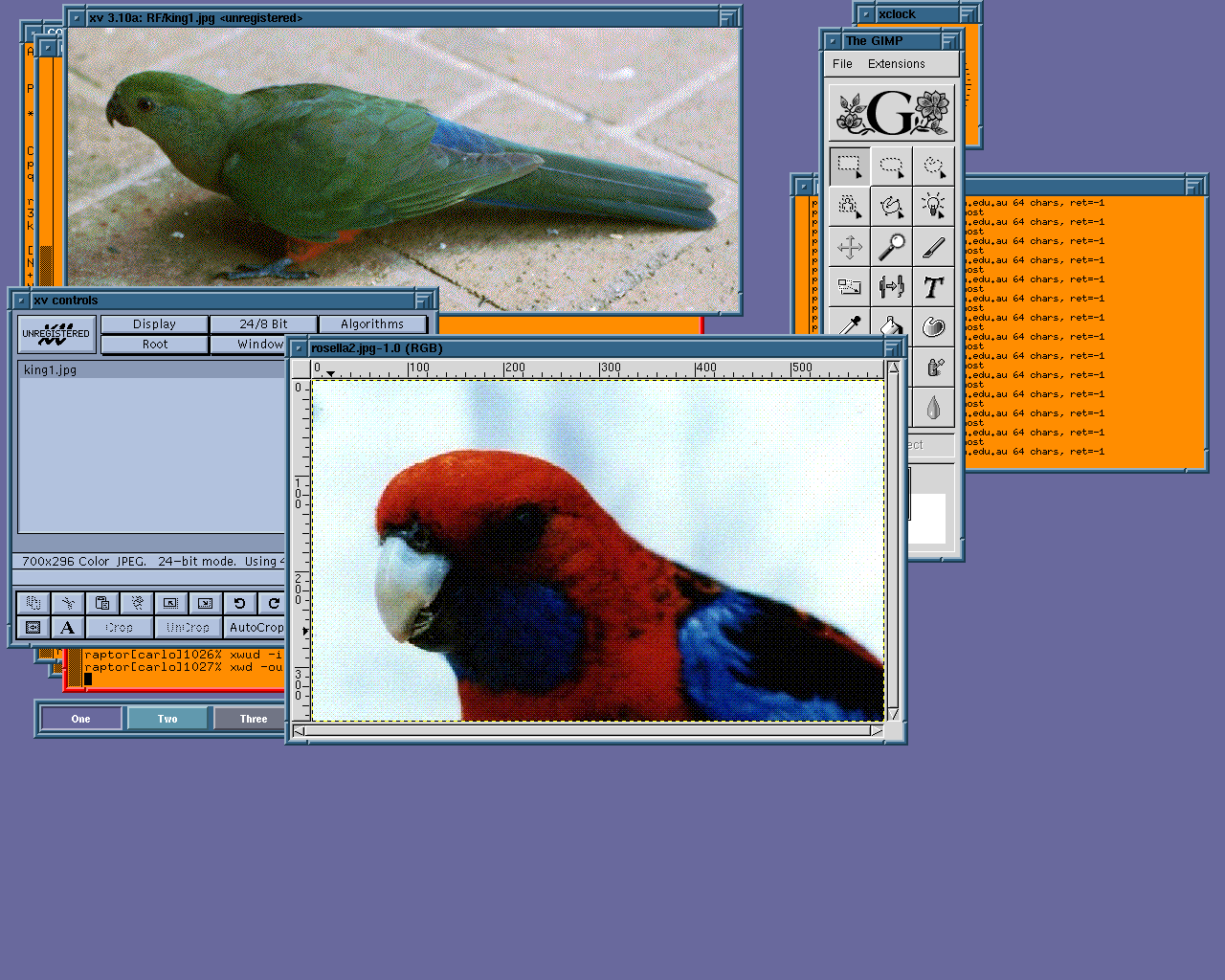Click the xv text annotation 'A' icon
The width and height of the screenshot is (1225, 980).
pyautogui.click(x=67, y=628)
